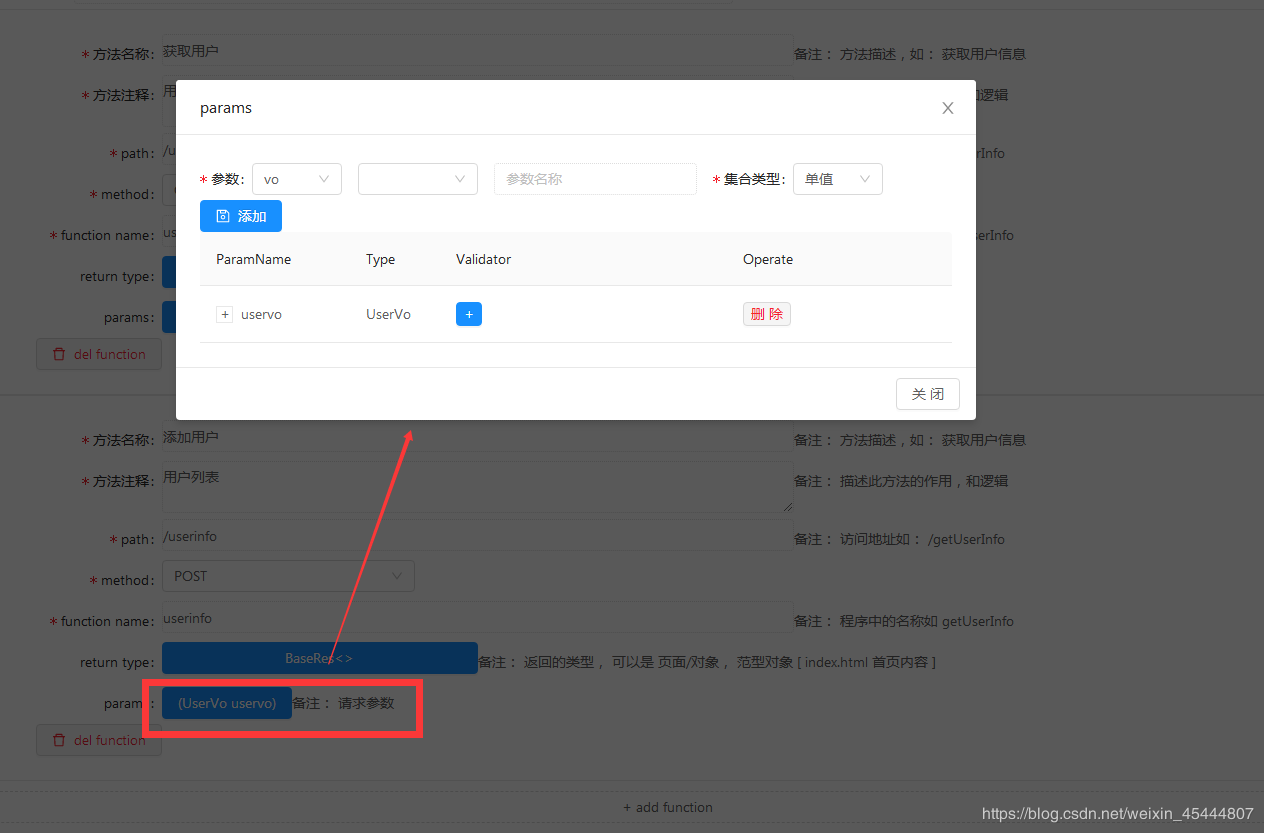
Task: Click the lower del function button
Action: click(99, 740)
